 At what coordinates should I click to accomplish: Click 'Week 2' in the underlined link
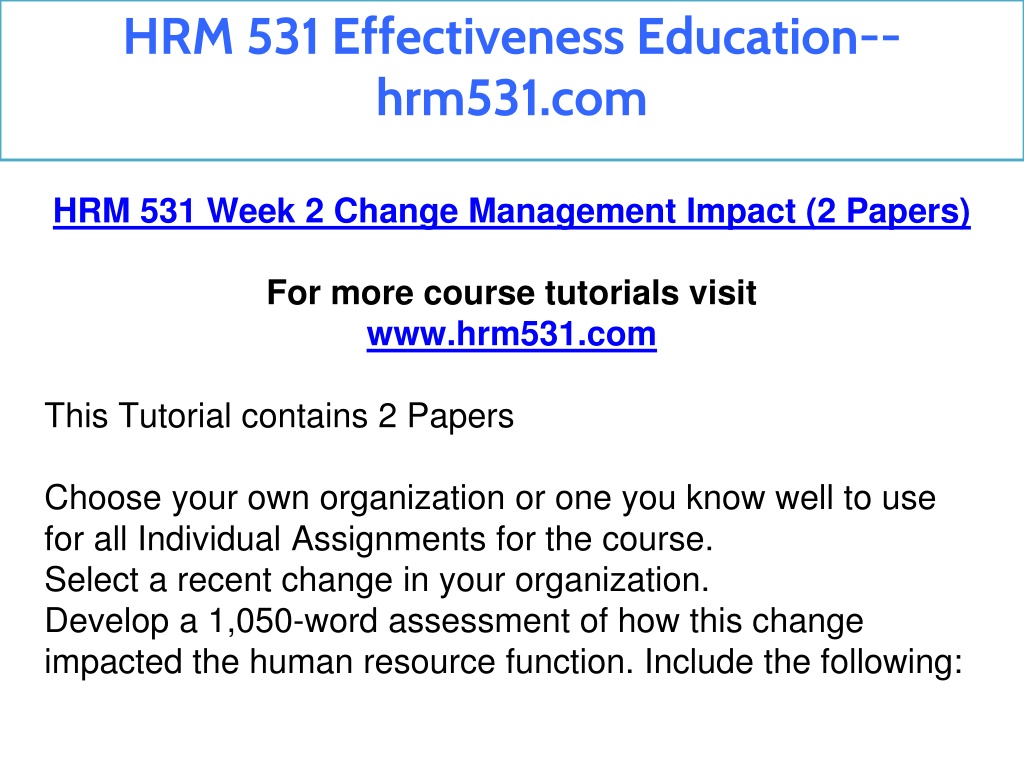(x=265, y=212)
